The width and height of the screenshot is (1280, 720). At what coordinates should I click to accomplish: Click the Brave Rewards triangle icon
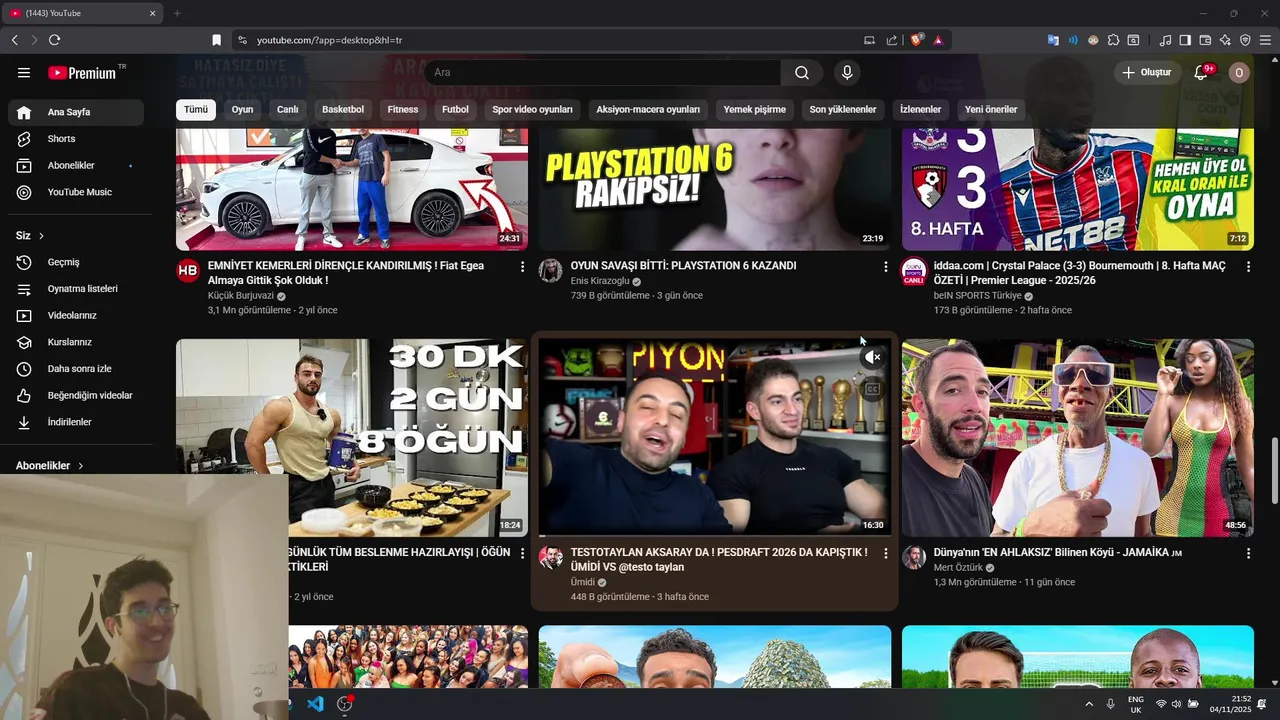(938, 40)
